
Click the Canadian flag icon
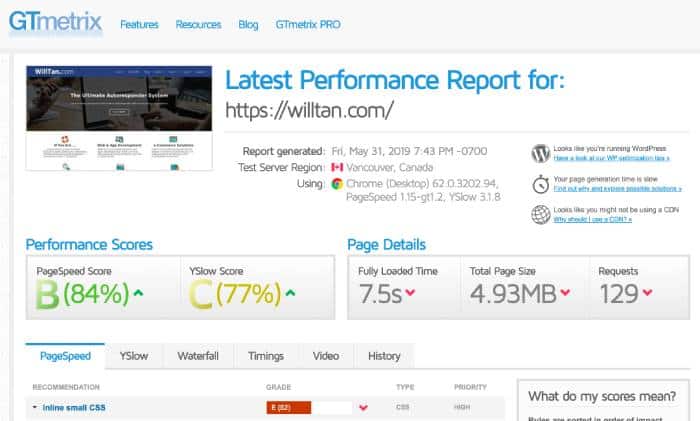(x=337, y=167)
